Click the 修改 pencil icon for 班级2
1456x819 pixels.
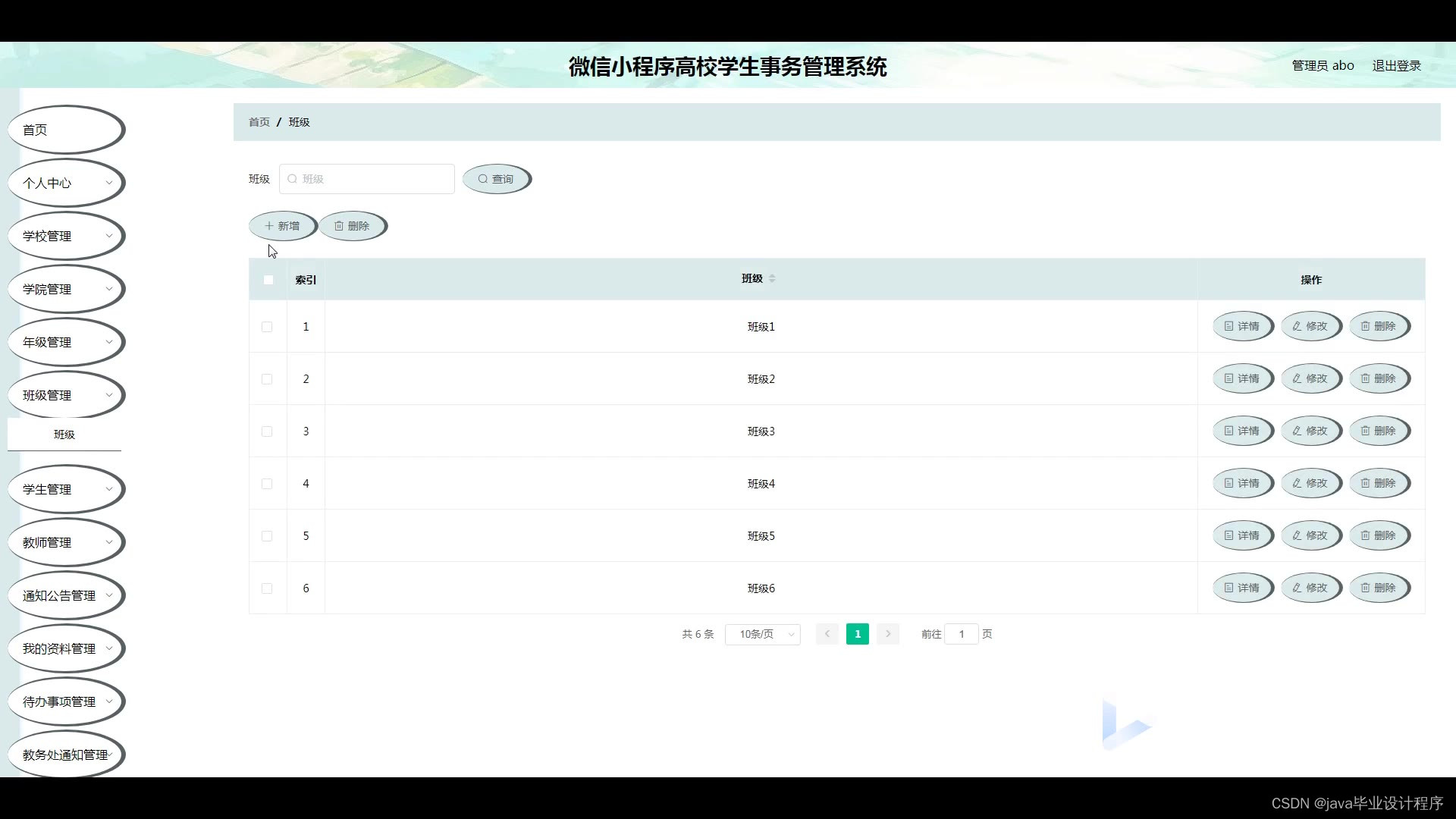pyautogui.click(x=1310, y=378)
